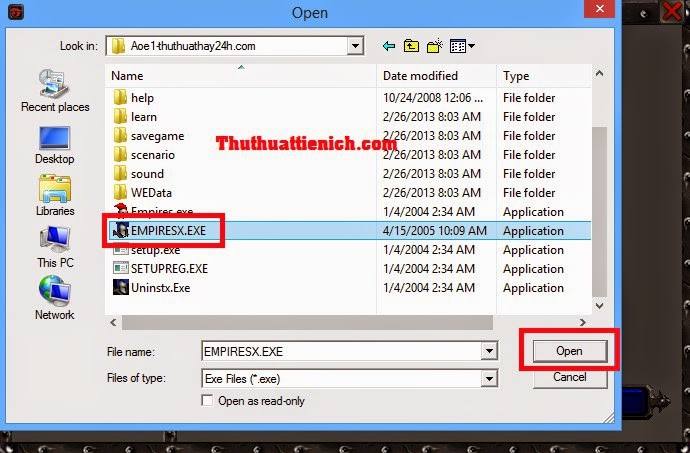This screenshot has height=453, width=690.
Task: Select the date 4/15/2005 10:09 AM cell
Action: (435, 231)
